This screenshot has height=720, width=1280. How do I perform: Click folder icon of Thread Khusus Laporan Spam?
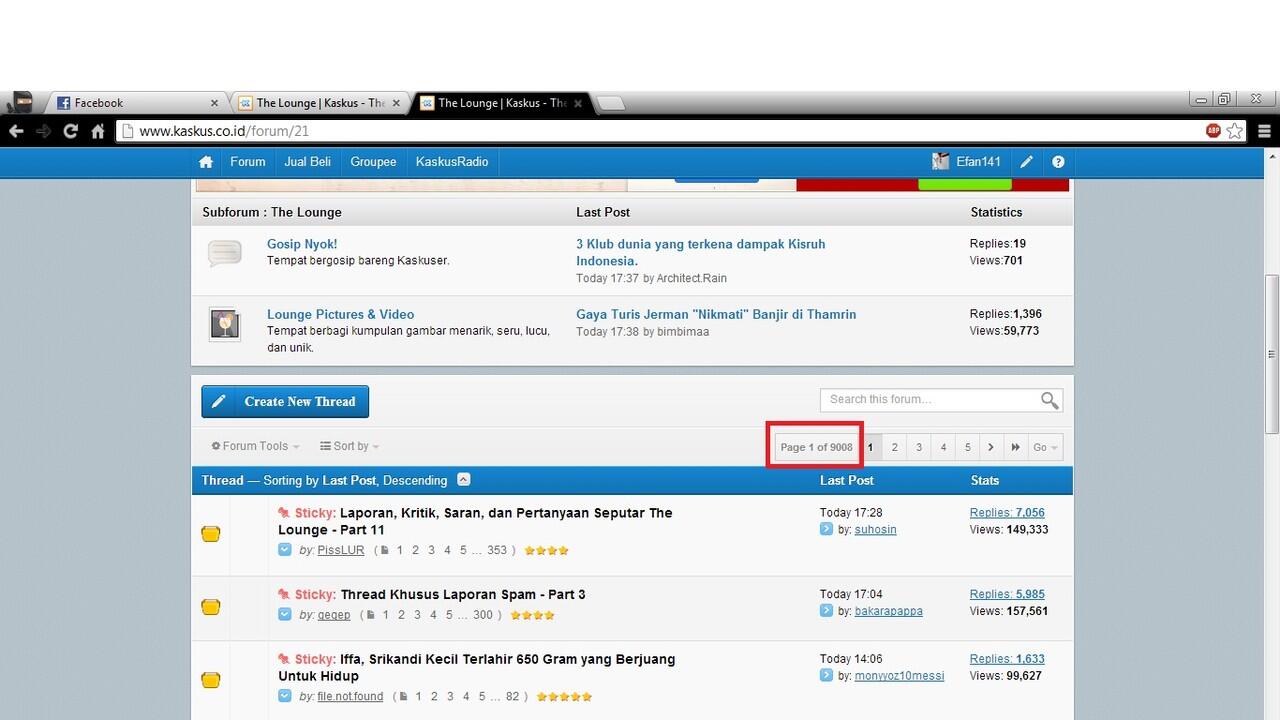pos(210,606)
